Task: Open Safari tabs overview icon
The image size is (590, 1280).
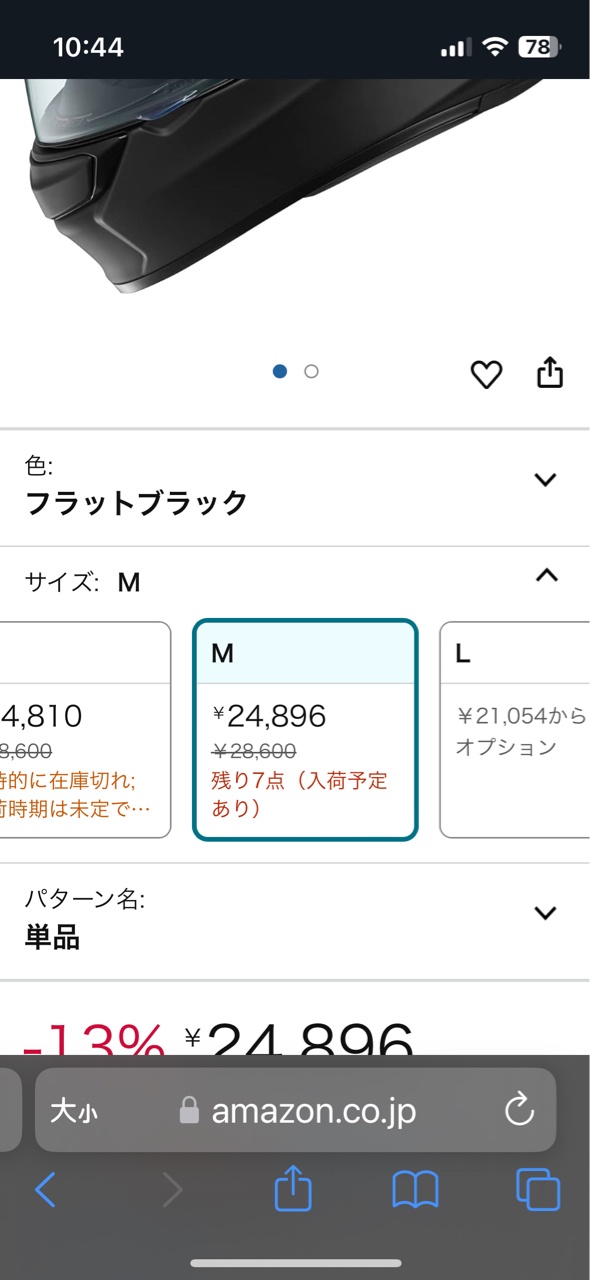Action: pos(537,1190)
